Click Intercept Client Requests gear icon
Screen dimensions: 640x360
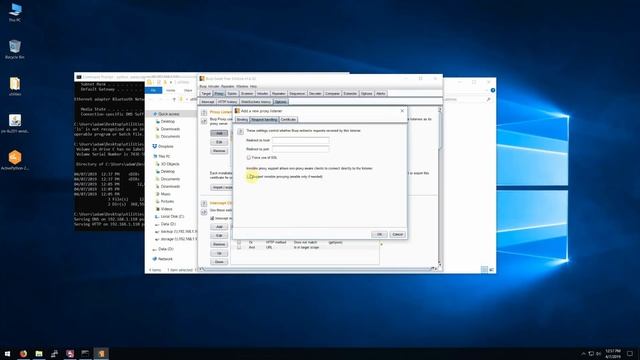tap(204, 212)
